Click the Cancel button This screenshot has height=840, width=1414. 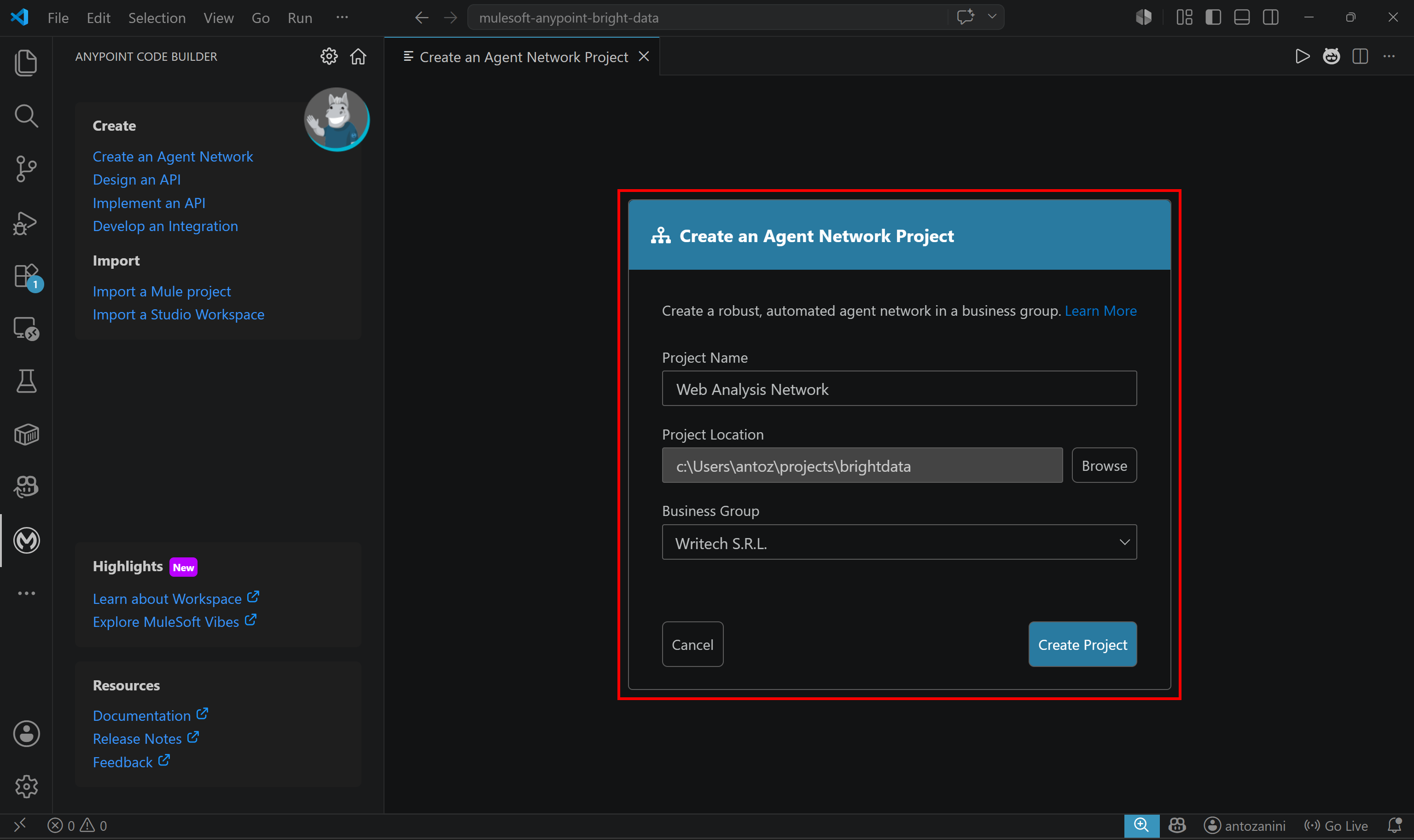pyautogui.click(x=692, y=644)
